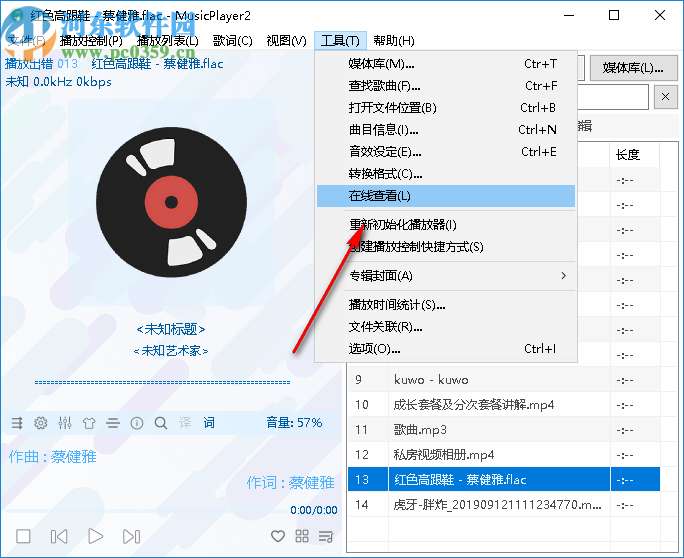
Task: Expand the 专辑封面(A) submenu
Action: click(446, 276)
